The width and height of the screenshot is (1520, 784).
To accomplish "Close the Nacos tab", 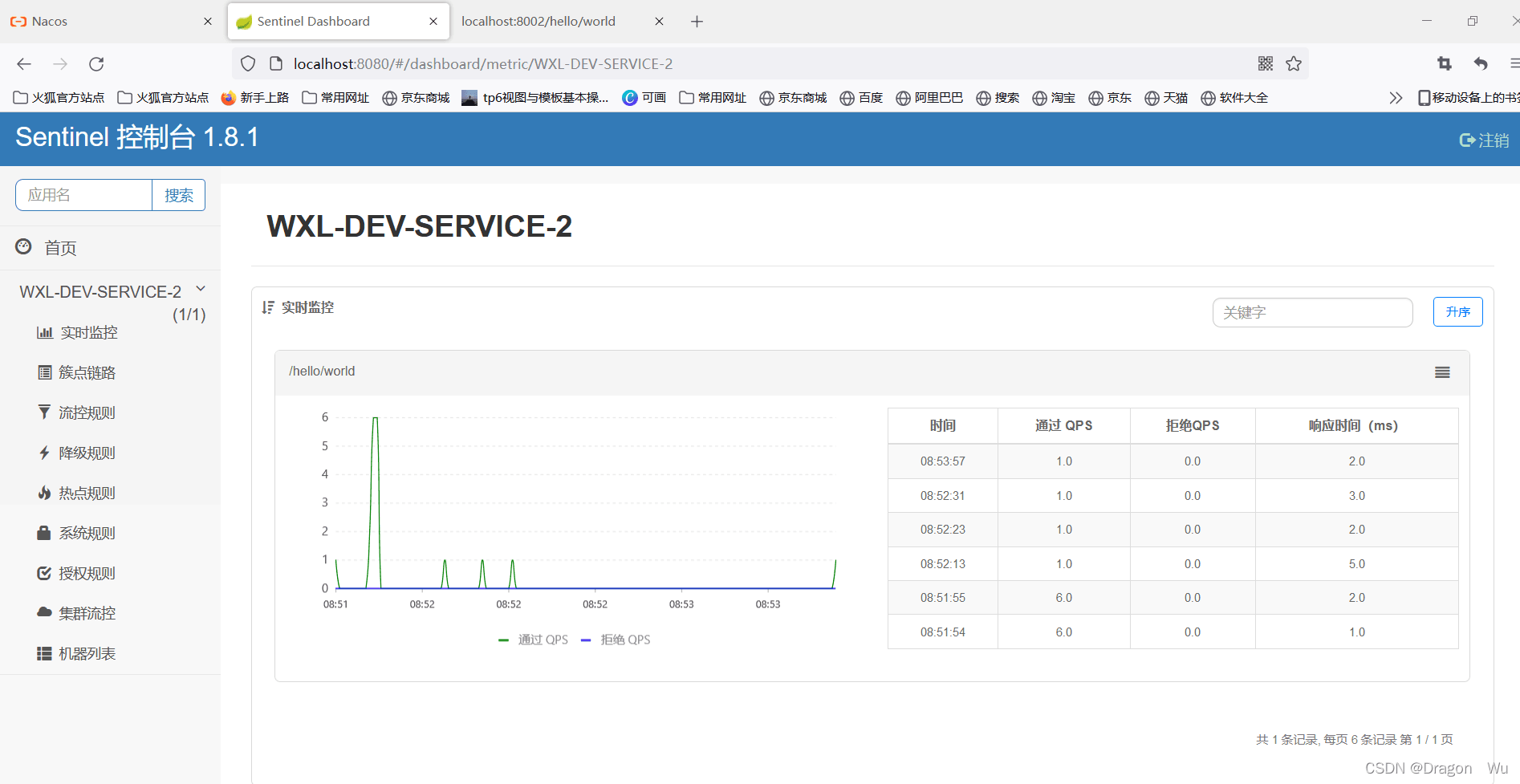I will point(208,22).
